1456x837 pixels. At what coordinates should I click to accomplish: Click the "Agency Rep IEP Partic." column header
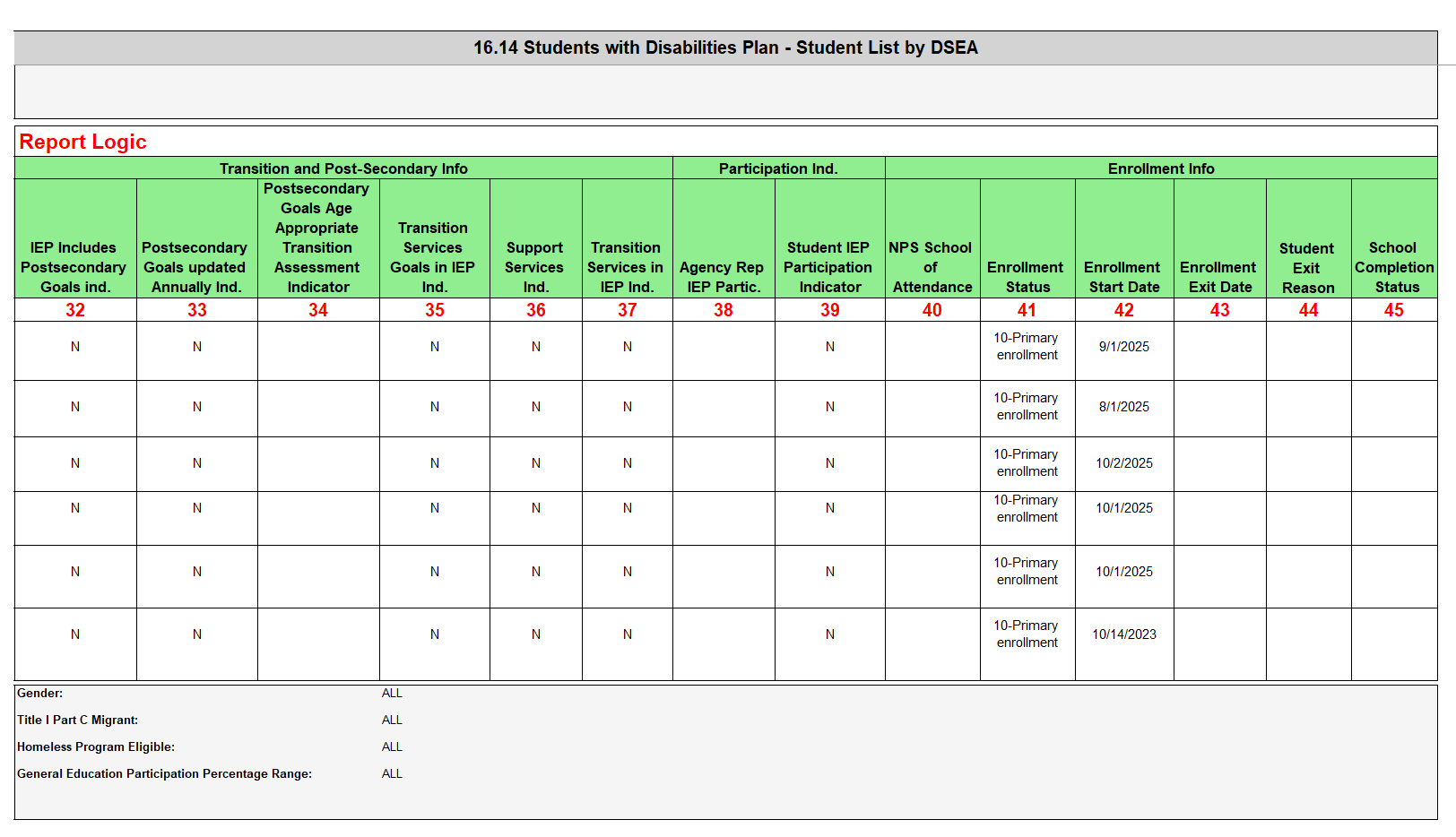[x=722, y=277]
